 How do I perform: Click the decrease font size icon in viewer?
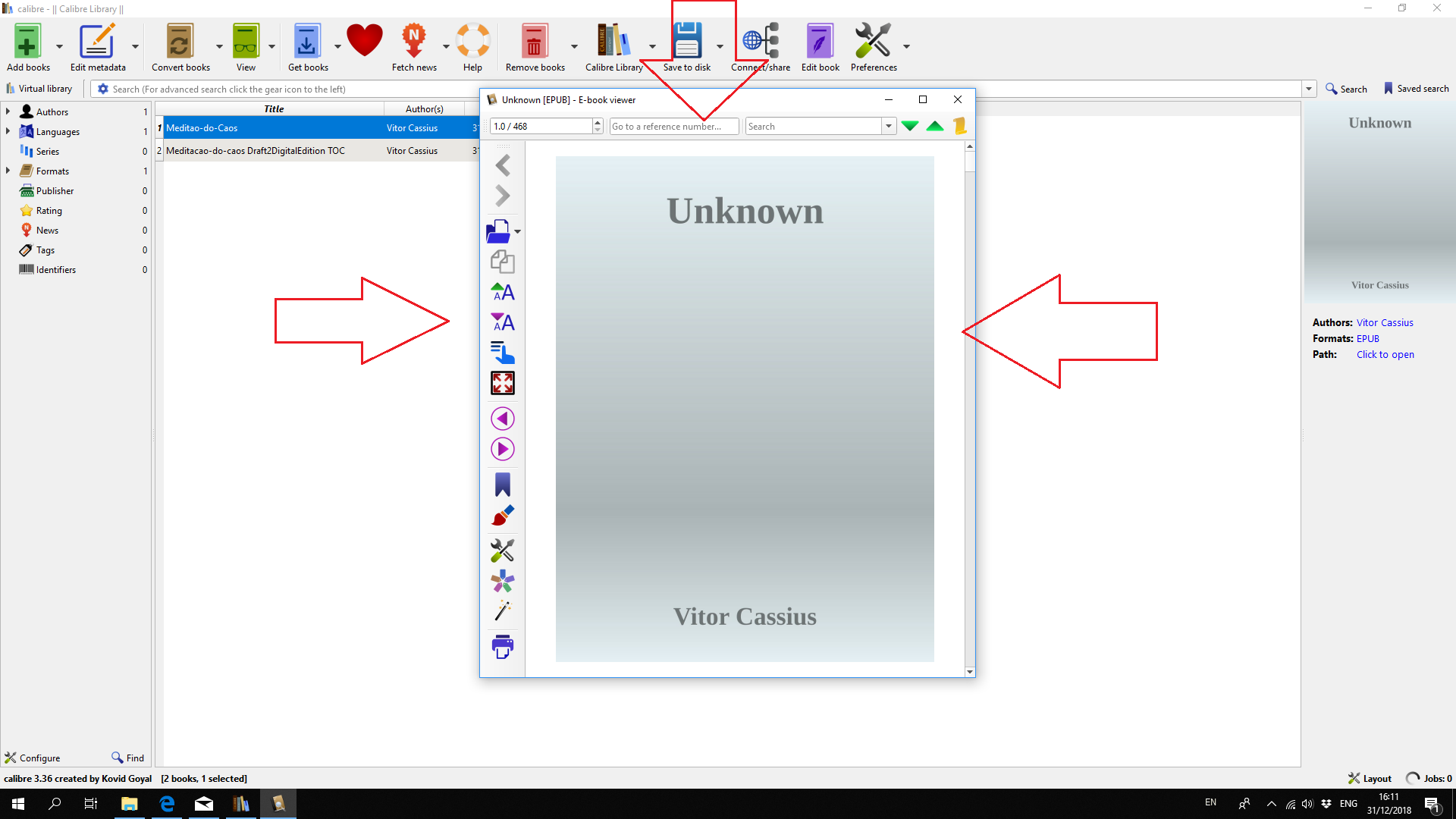point(502,322)
